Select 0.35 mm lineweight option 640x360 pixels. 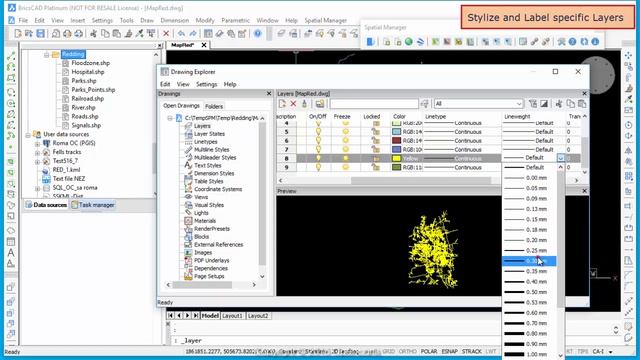coord(529,271)
